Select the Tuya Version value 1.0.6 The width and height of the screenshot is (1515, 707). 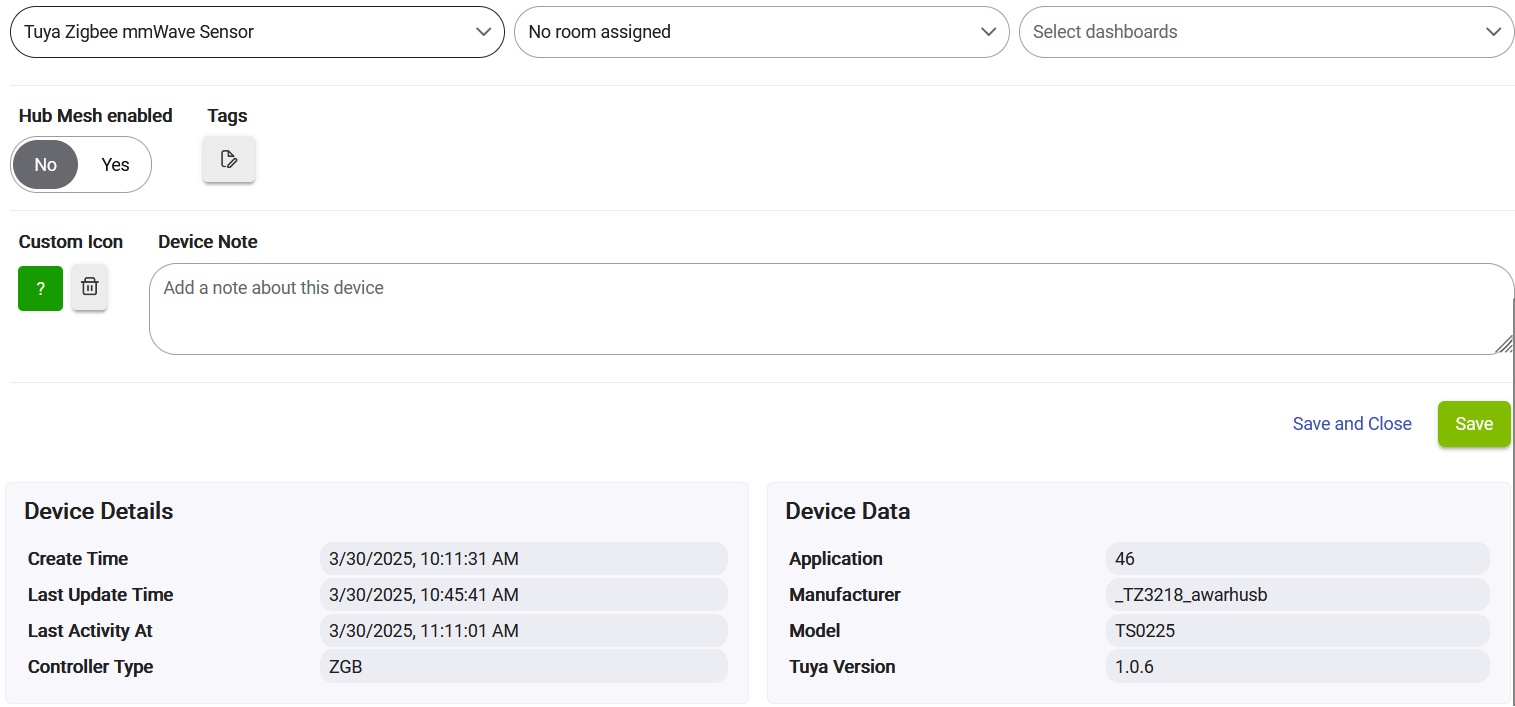(x=1298, y=667)
